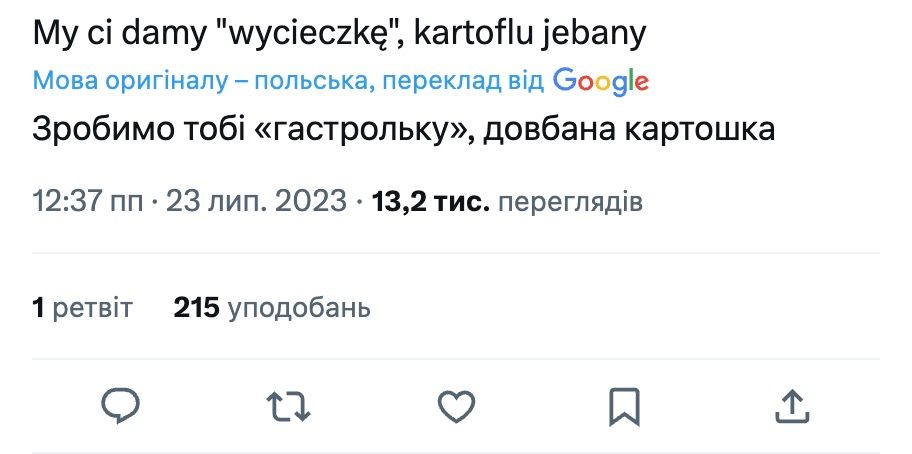Viewport: 912px width, 454px height.
Task: Click the Ukrainian translated tweet text
Action: click(404, 131)
